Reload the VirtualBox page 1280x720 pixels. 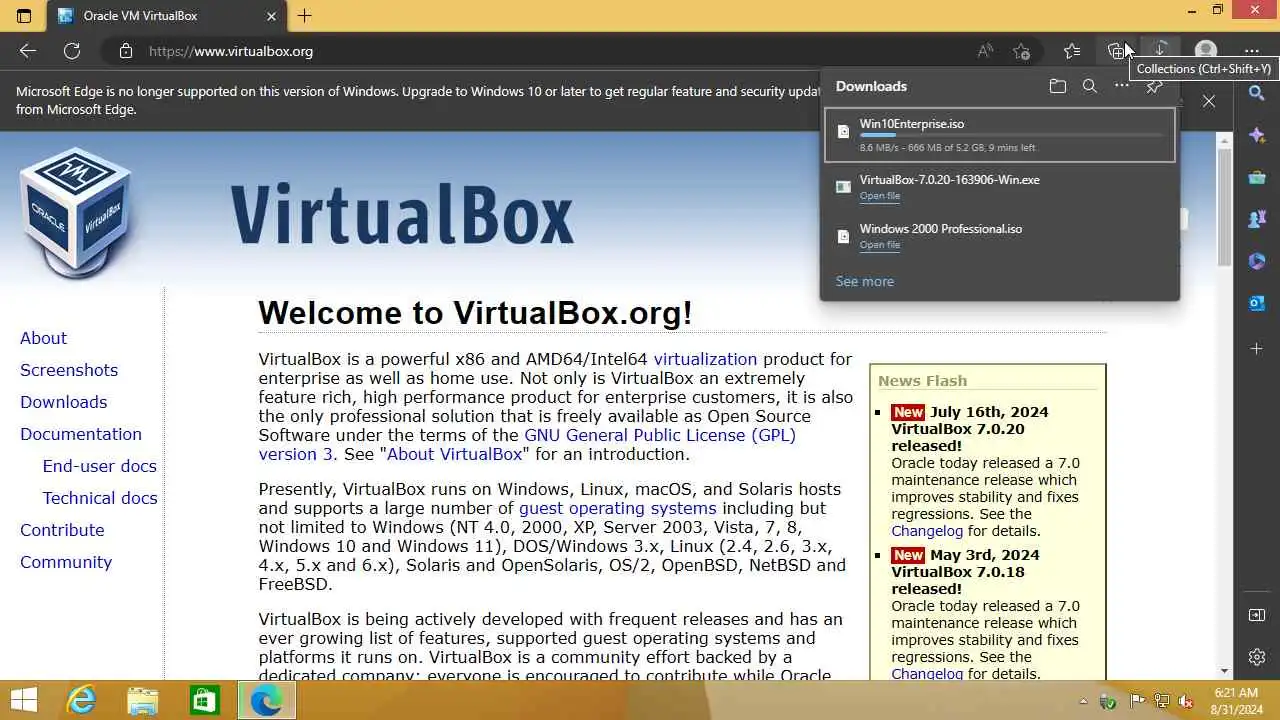[x=72, y=51]
